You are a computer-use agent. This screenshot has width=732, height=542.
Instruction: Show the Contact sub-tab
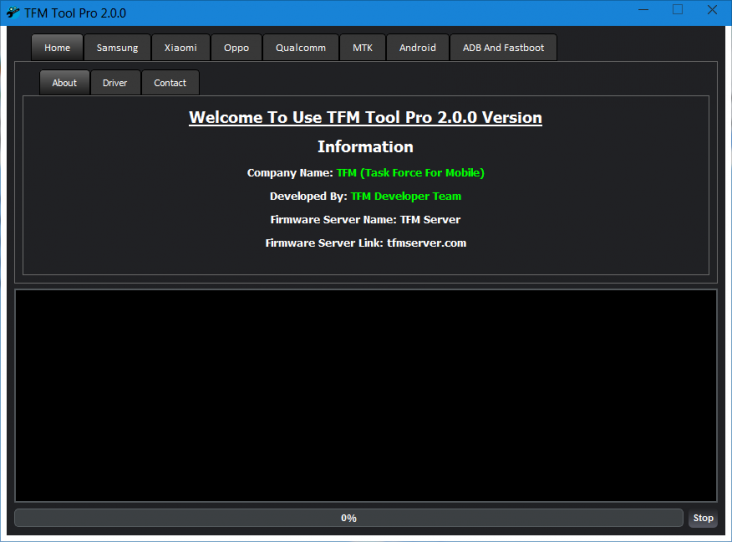(x=170, y=83)
